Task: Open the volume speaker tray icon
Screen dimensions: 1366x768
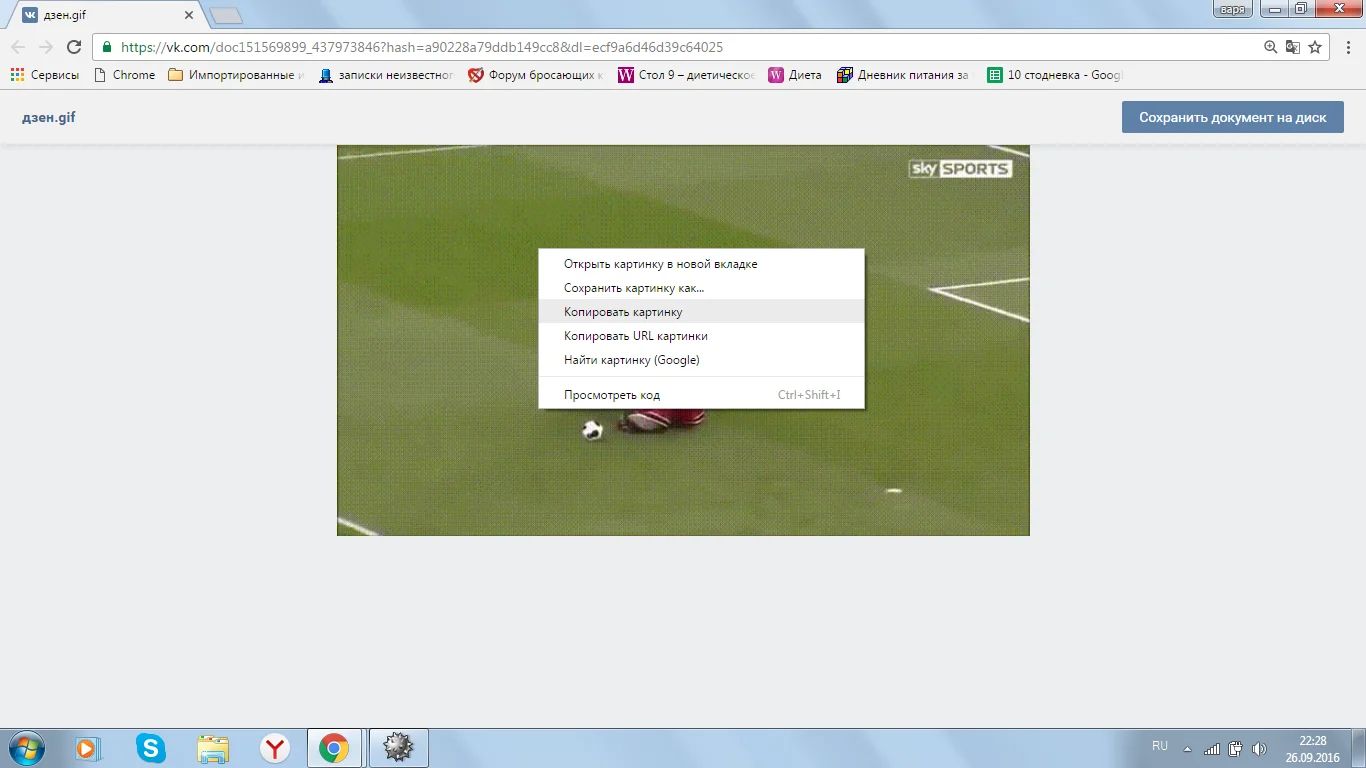Action: [x=1259, y=749]
